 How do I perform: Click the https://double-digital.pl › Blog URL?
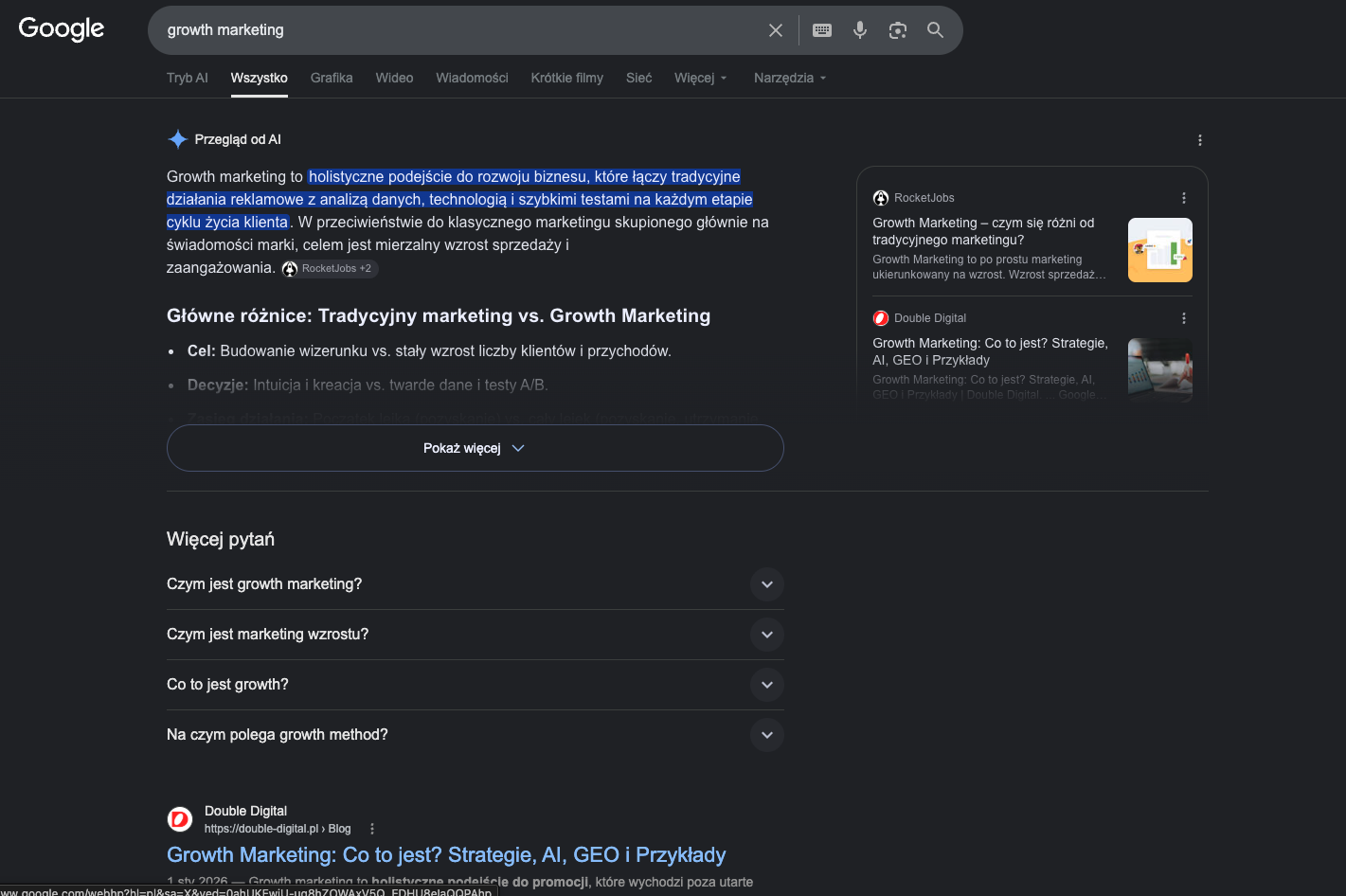click(278, 829)
